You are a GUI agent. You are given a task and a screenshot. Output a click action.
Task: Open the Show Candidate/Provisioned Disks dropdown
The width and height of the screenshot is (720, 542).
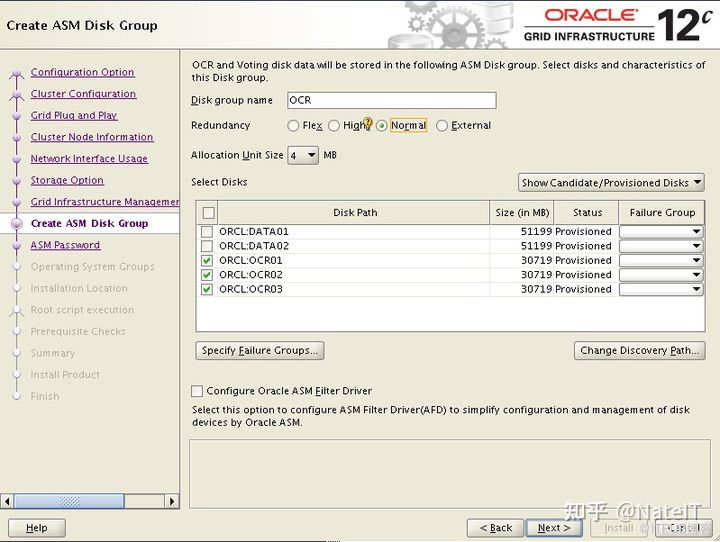611,183
